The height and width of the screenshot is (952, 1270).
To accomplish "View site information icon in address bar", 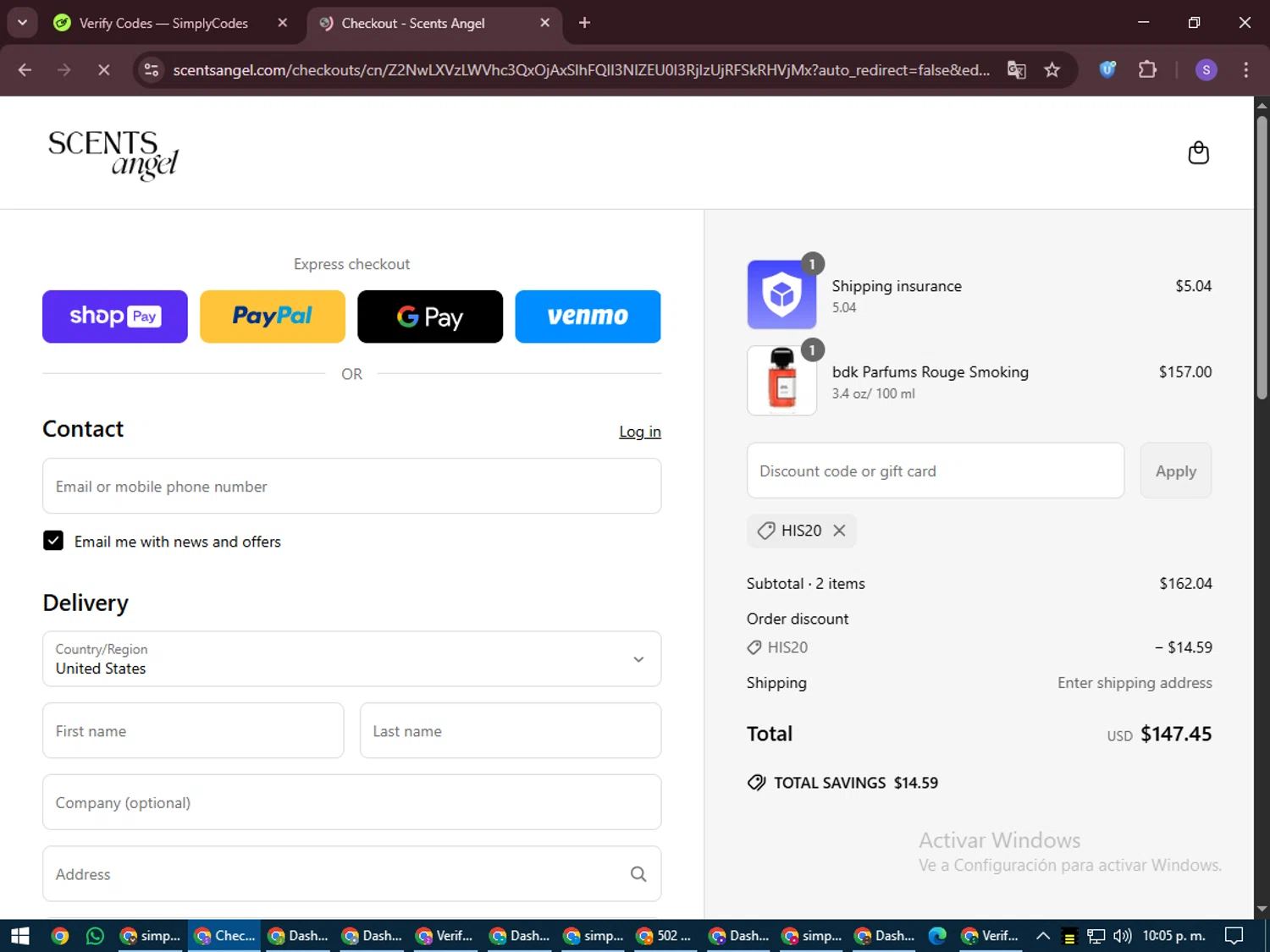I will 152,69.
